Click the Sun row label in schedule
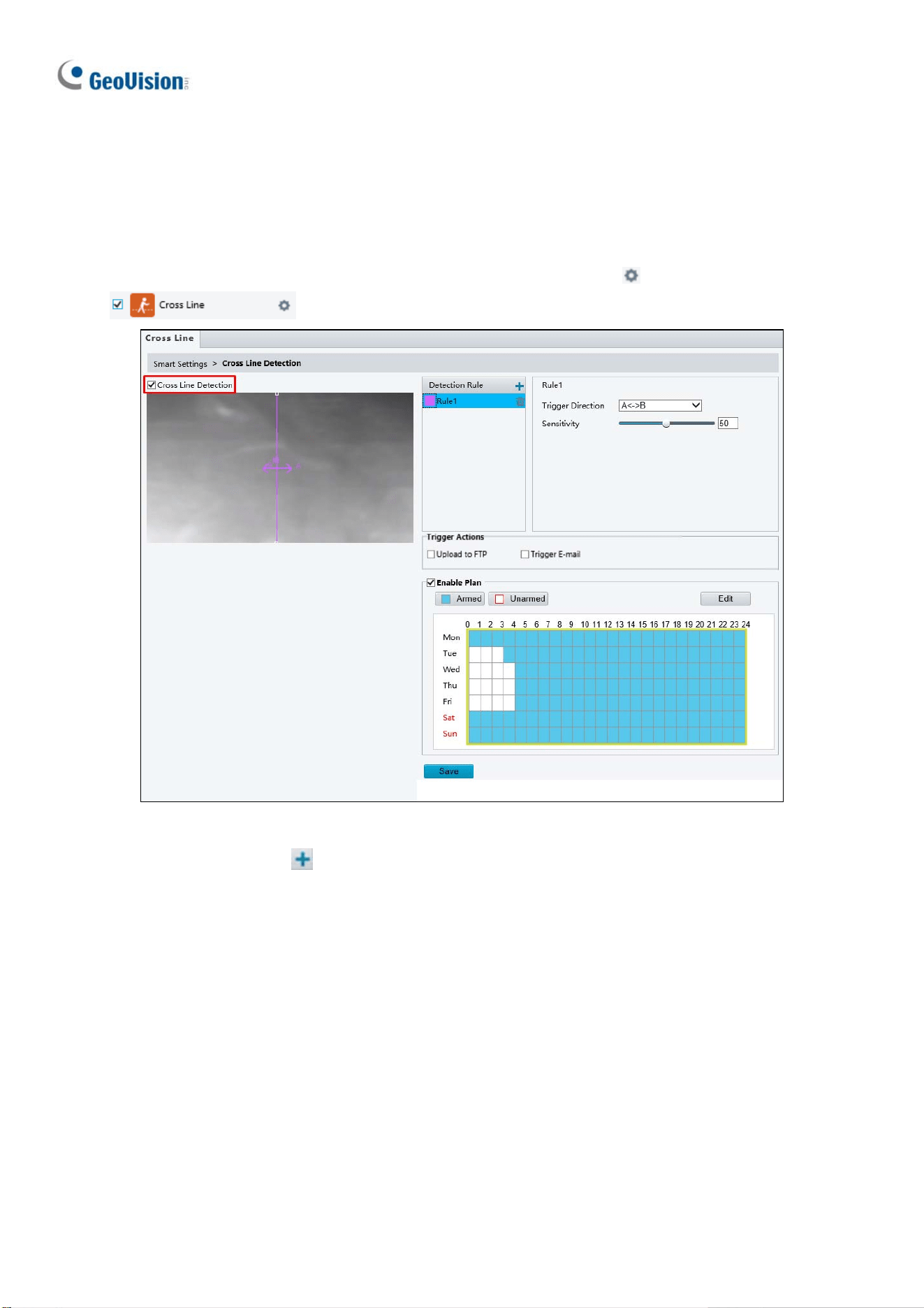The width and height of the screenshot is (924, 1308). tap(450, 734)
